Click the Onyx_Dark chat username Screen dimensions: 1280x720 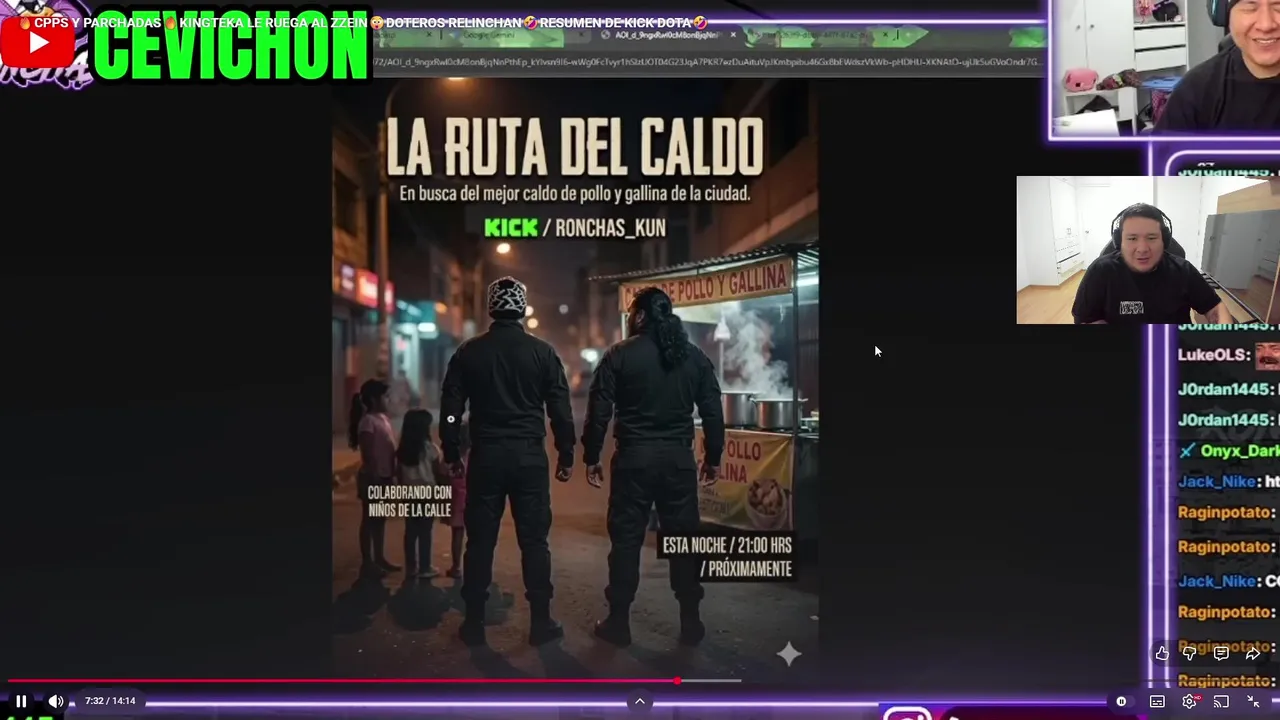[x=1239, y=451]
